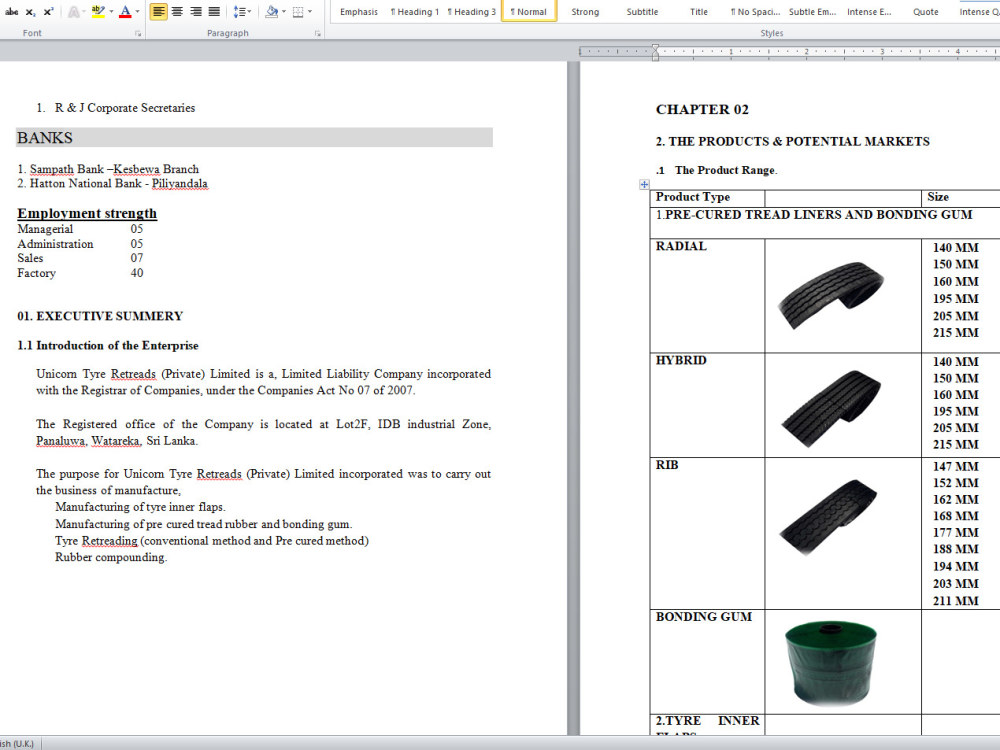Viewport: 1000px width, 750px height.
Task: Open line and paragraph spacing menu
Action: click(x=242, y=11)
